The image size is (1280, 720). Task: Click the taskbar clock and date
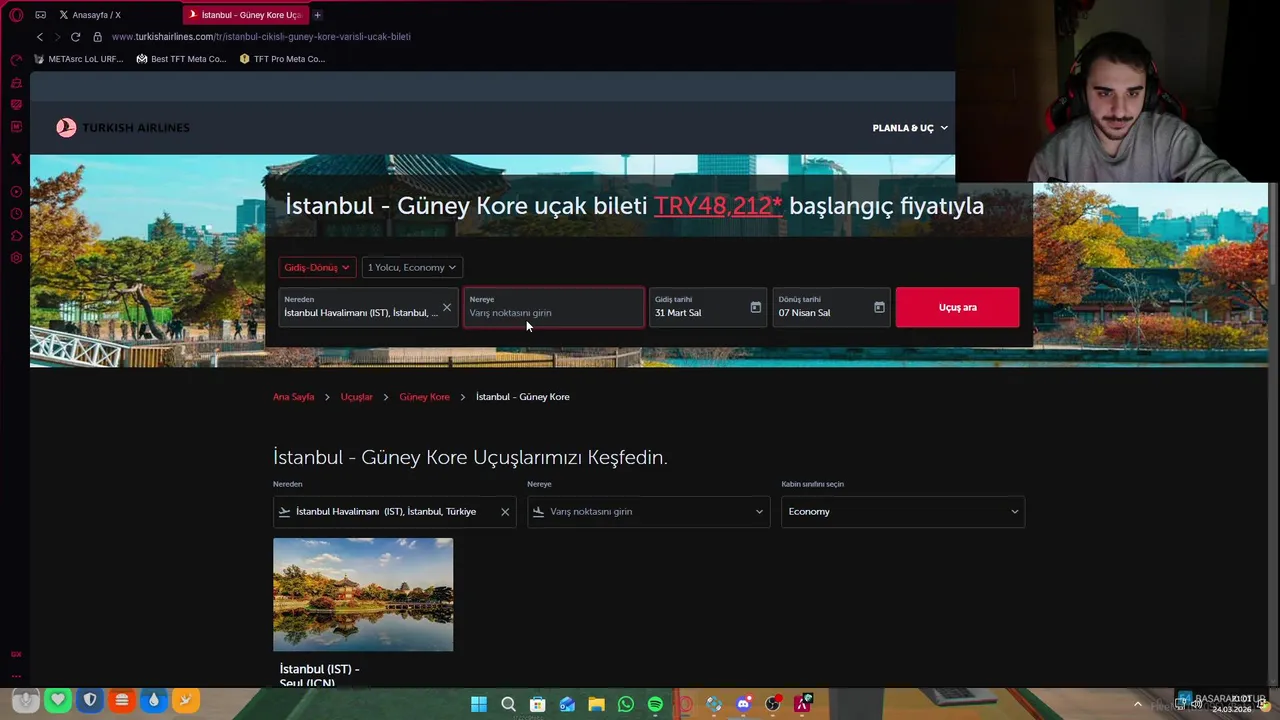pyautogui.click(x=1232, y=704)
